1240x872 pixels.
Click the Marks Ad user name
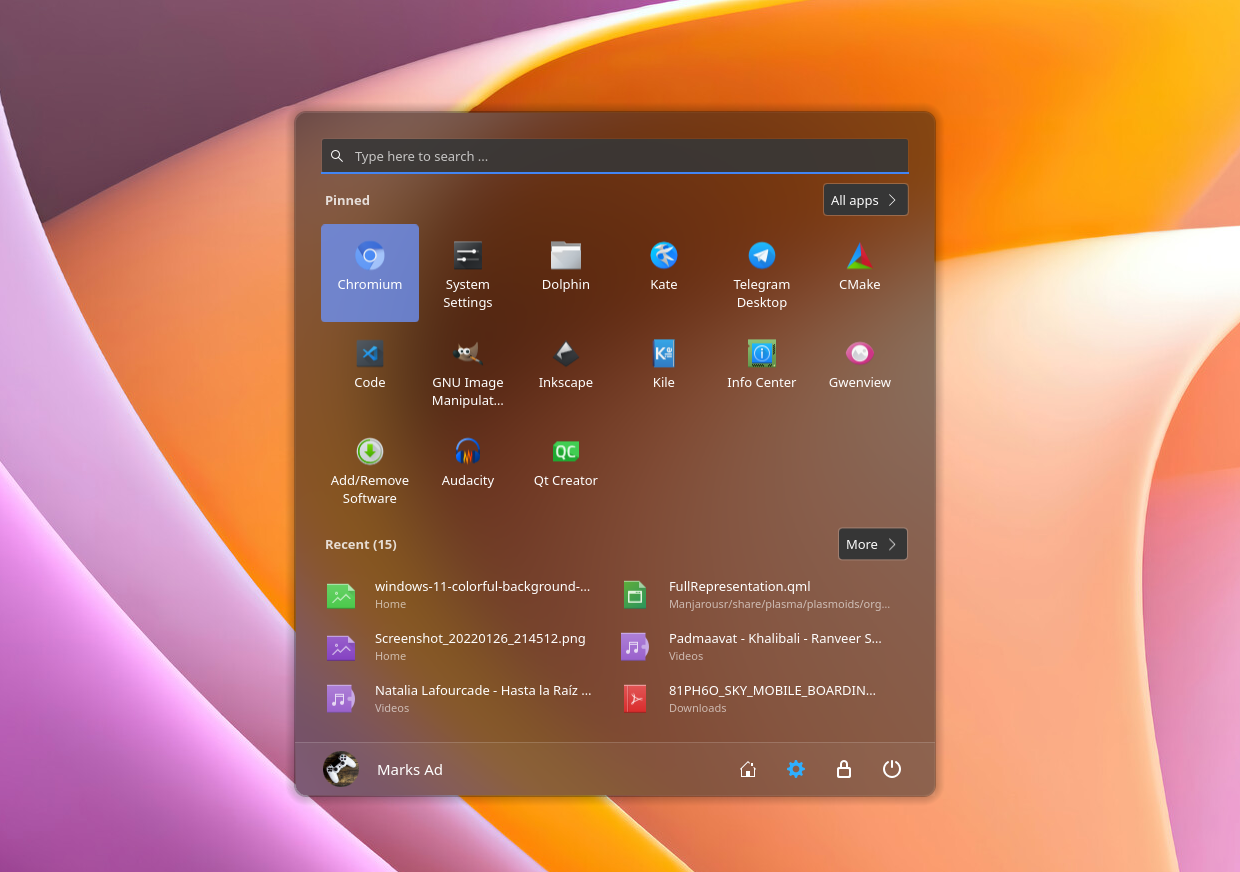click(410, 770)
